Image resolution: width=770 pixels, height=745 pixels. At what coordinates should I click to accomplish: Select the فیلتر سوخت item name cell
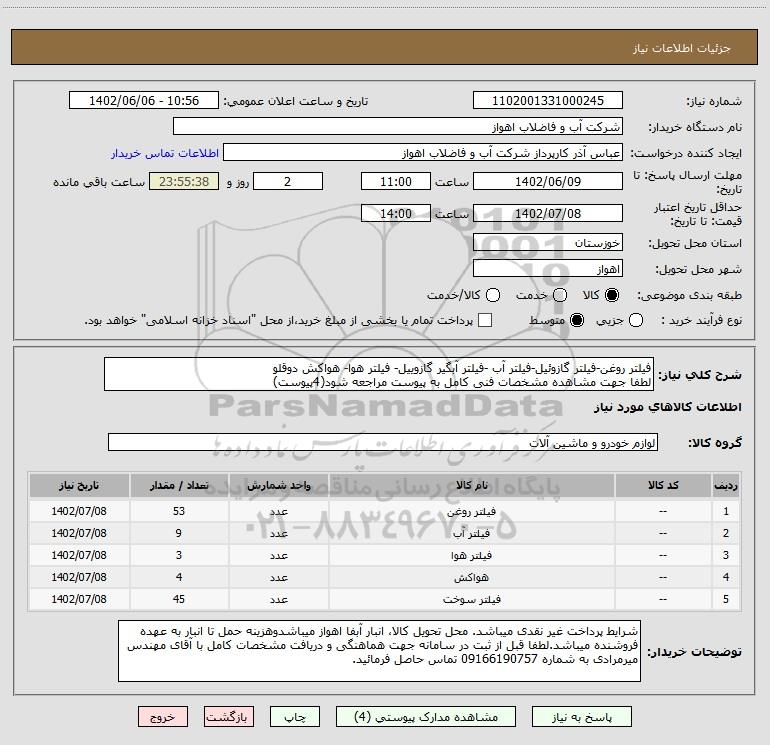pos(471,599)
